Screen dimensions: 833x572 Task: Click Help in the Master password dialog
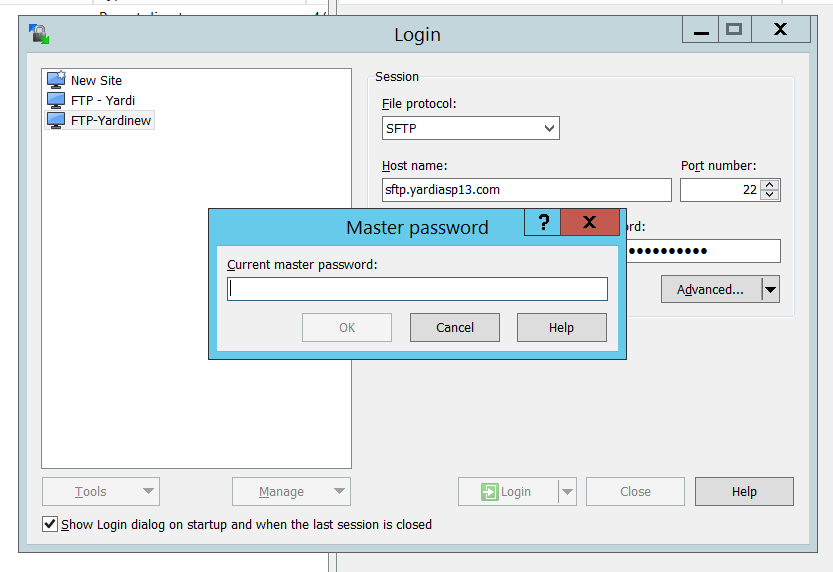click(561, 327)
